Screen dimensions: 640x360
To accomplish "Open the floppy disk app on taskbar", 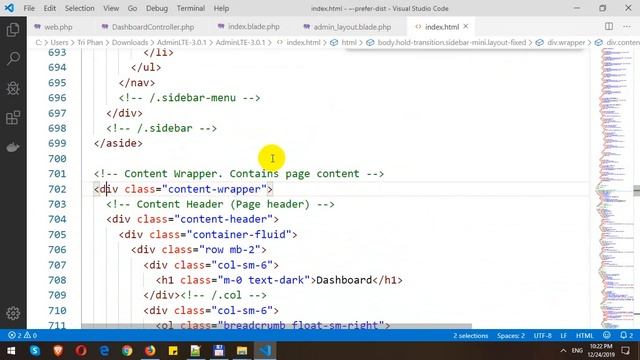I will tap(219, 351).
